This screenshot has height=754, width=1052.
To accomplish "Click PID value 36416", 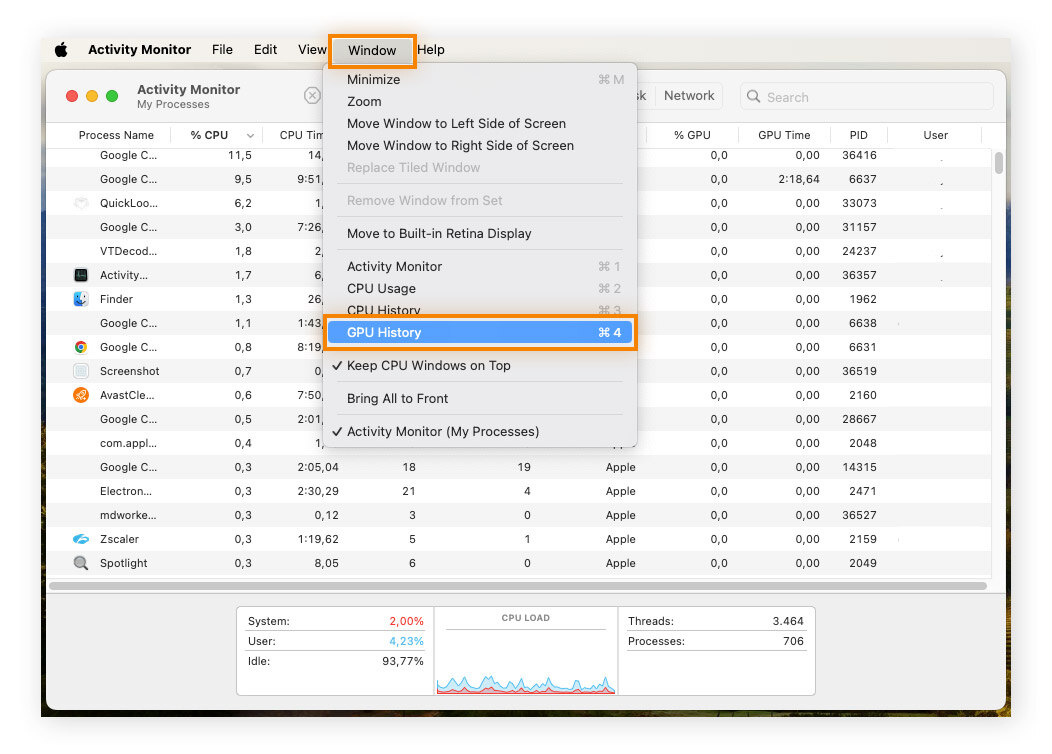I will click(859, 155).
